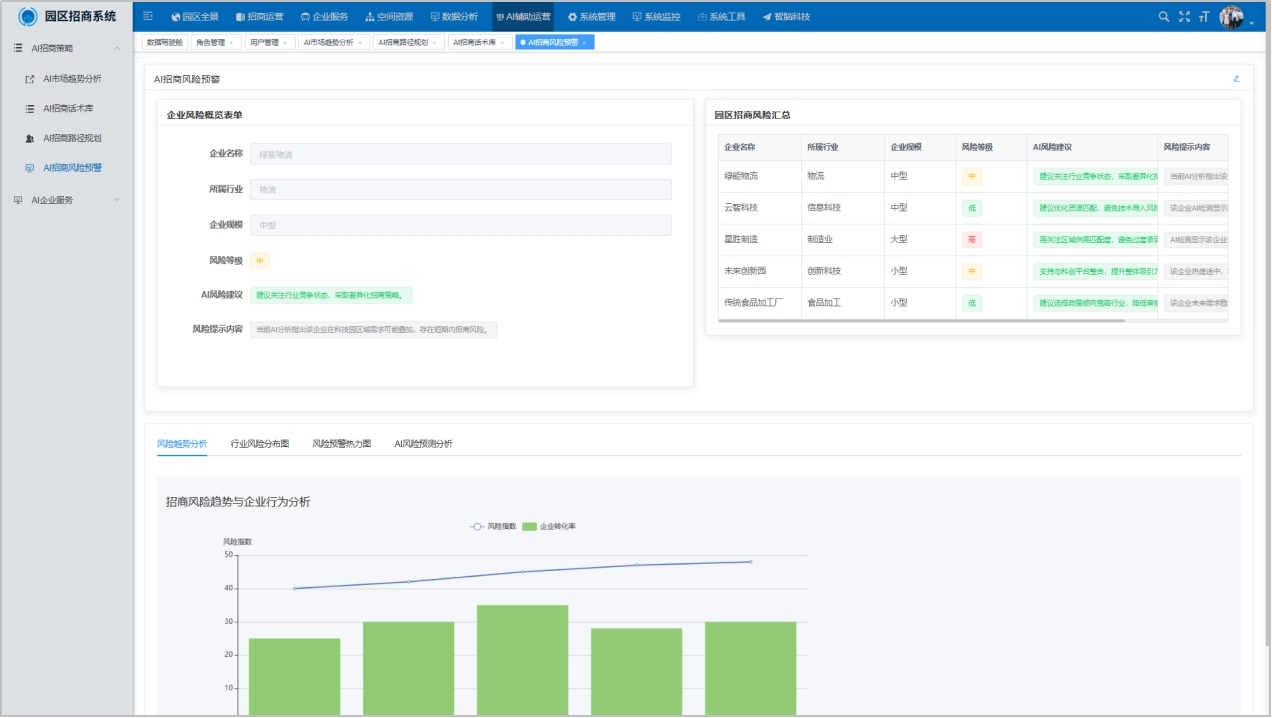Open the user avatar menu
This screenshot has width=1272, height=718.
(x=1232, y=17)
